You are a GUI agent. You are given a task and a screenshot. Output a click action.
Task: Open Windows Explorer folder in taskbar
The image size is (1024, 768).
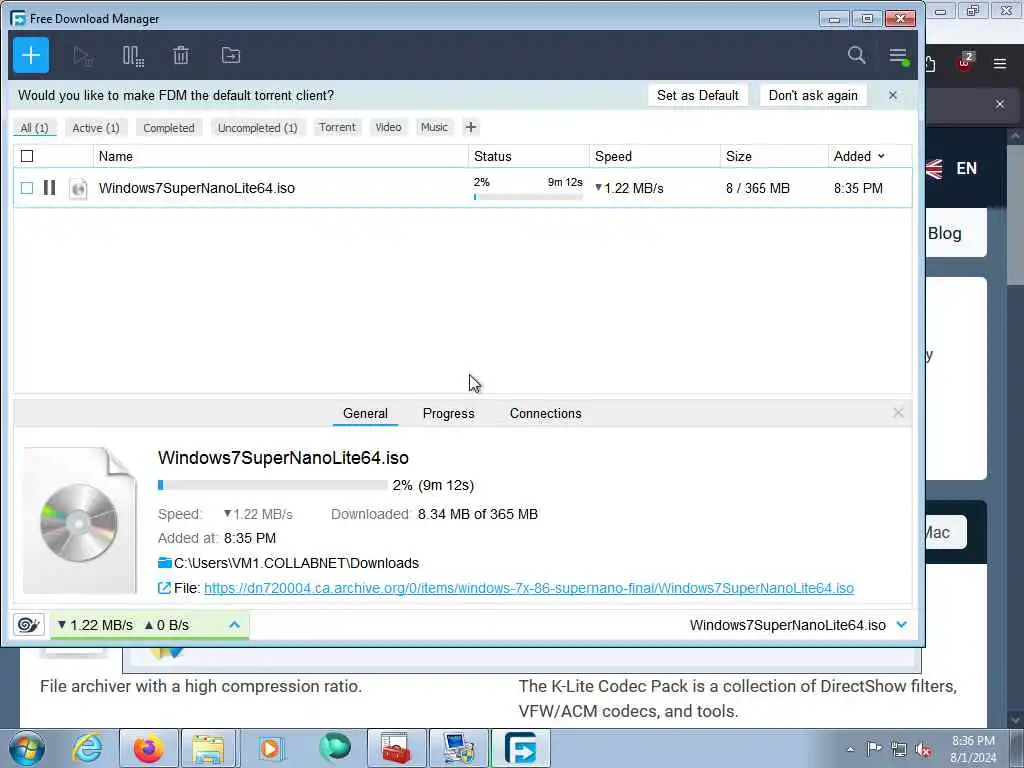[208, 748]
